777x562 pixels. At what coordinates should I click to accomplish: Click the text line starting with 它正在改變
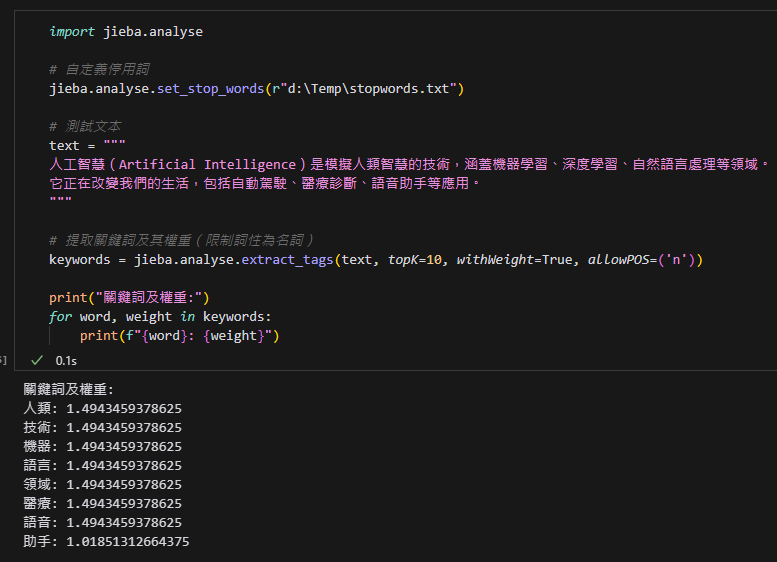(x=265, y=183)
